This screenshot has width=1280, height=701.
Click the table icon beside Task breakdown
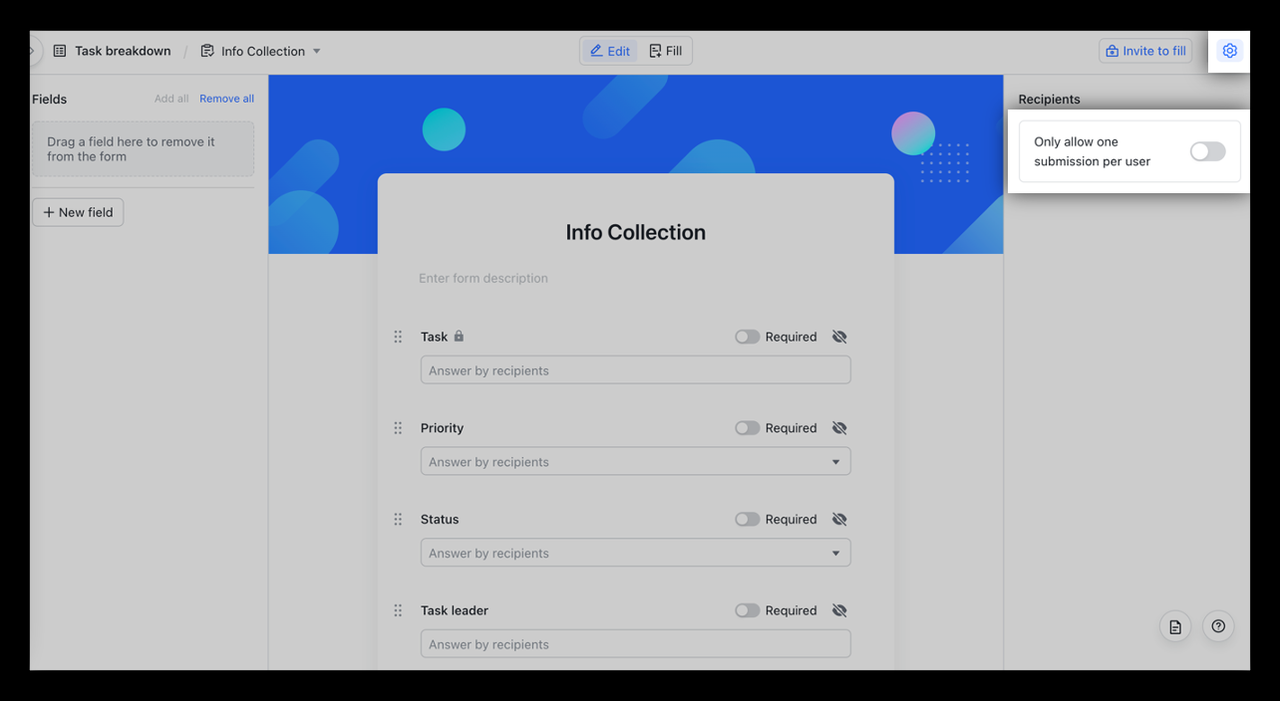pyautogui.click(x=60, y=51)
